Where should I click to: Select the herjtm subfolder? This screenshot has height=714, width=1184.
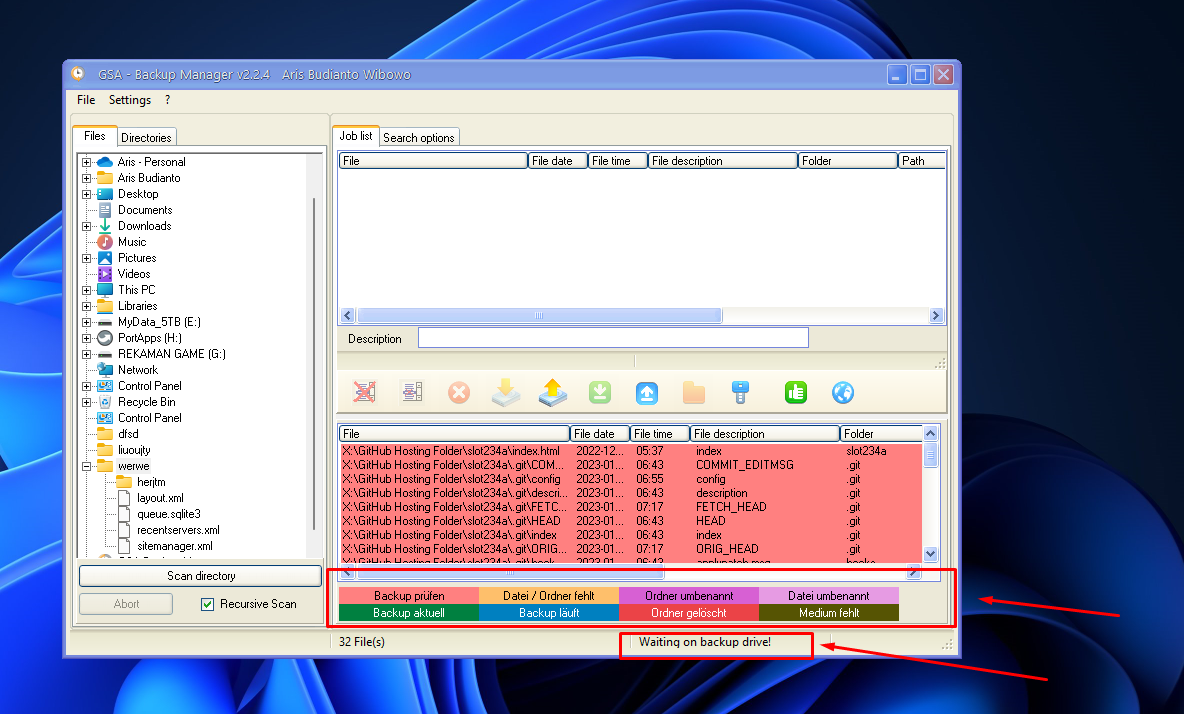151,482
